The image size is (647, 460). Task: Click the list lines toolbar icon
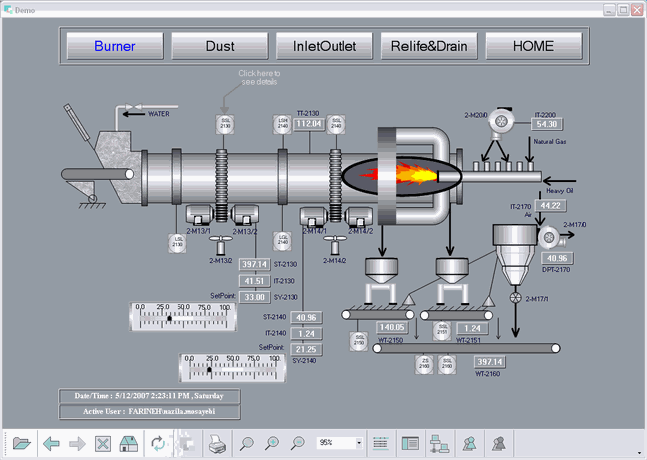pyautogui.click(x=380, y=444)
